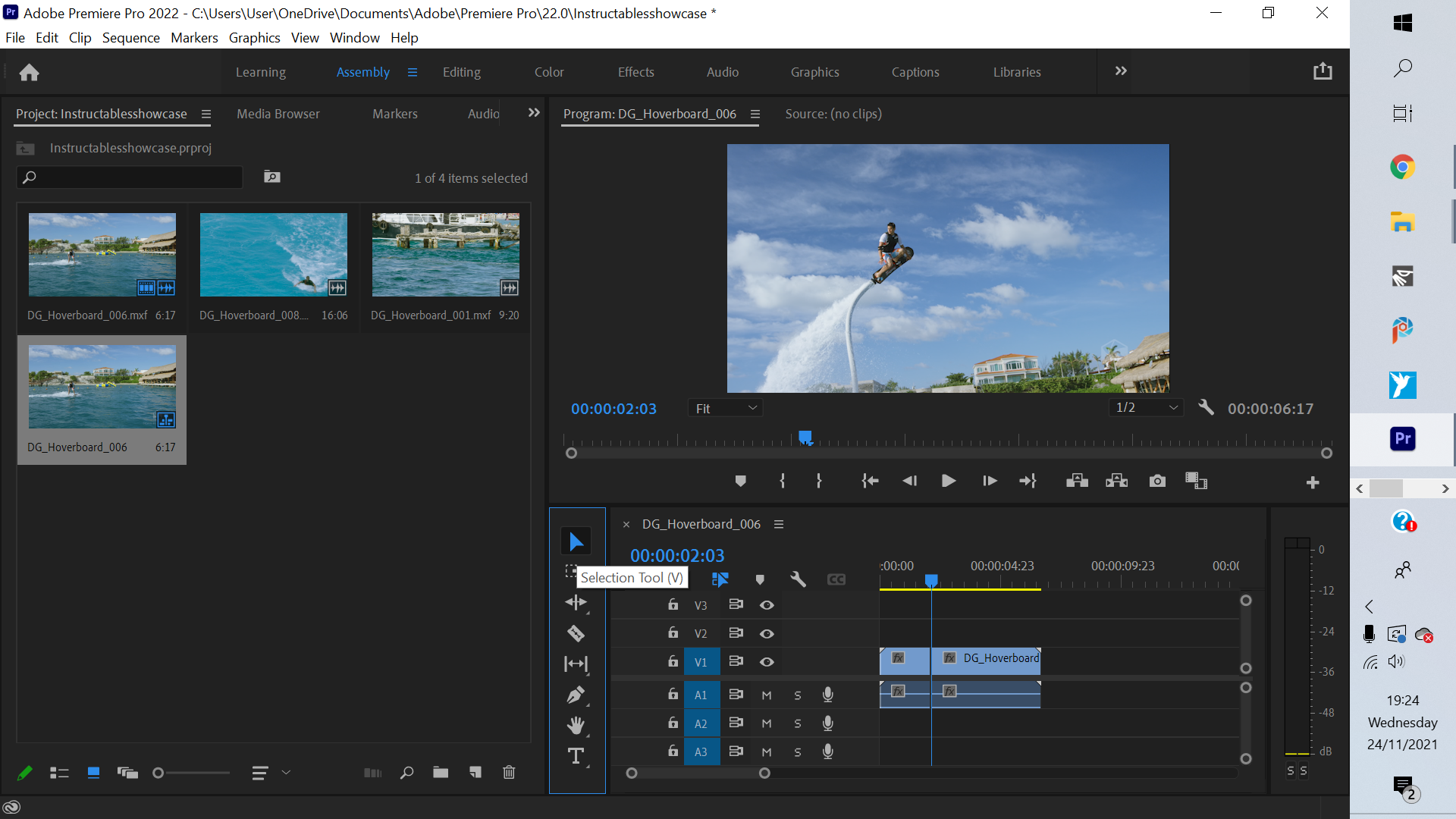Click the Add Marker button in Program monitor
Viewport: 1456px width, 819px height.
741,481
